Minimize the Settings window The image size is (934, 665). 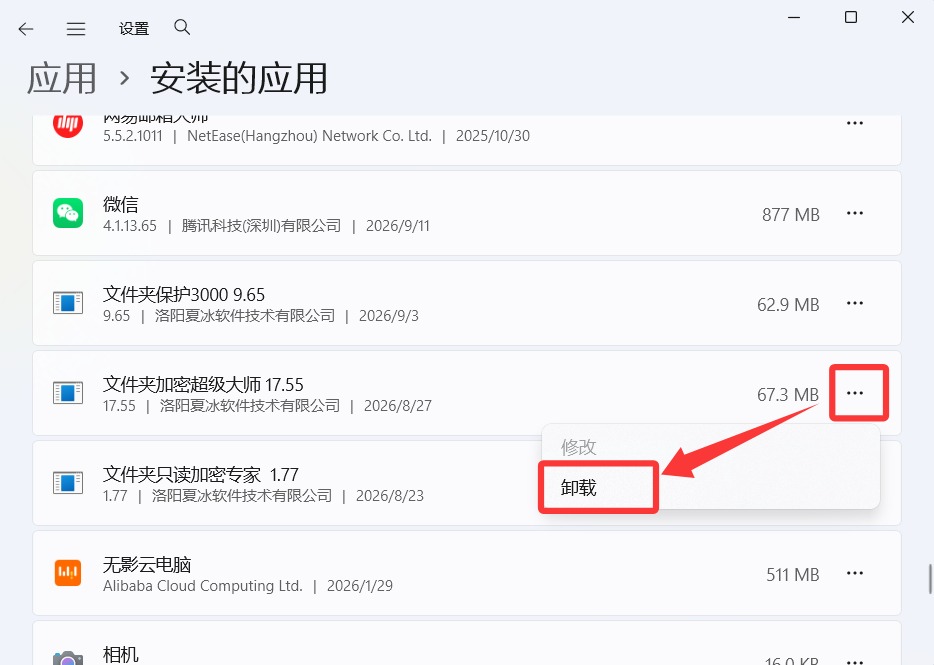(794, 17)
